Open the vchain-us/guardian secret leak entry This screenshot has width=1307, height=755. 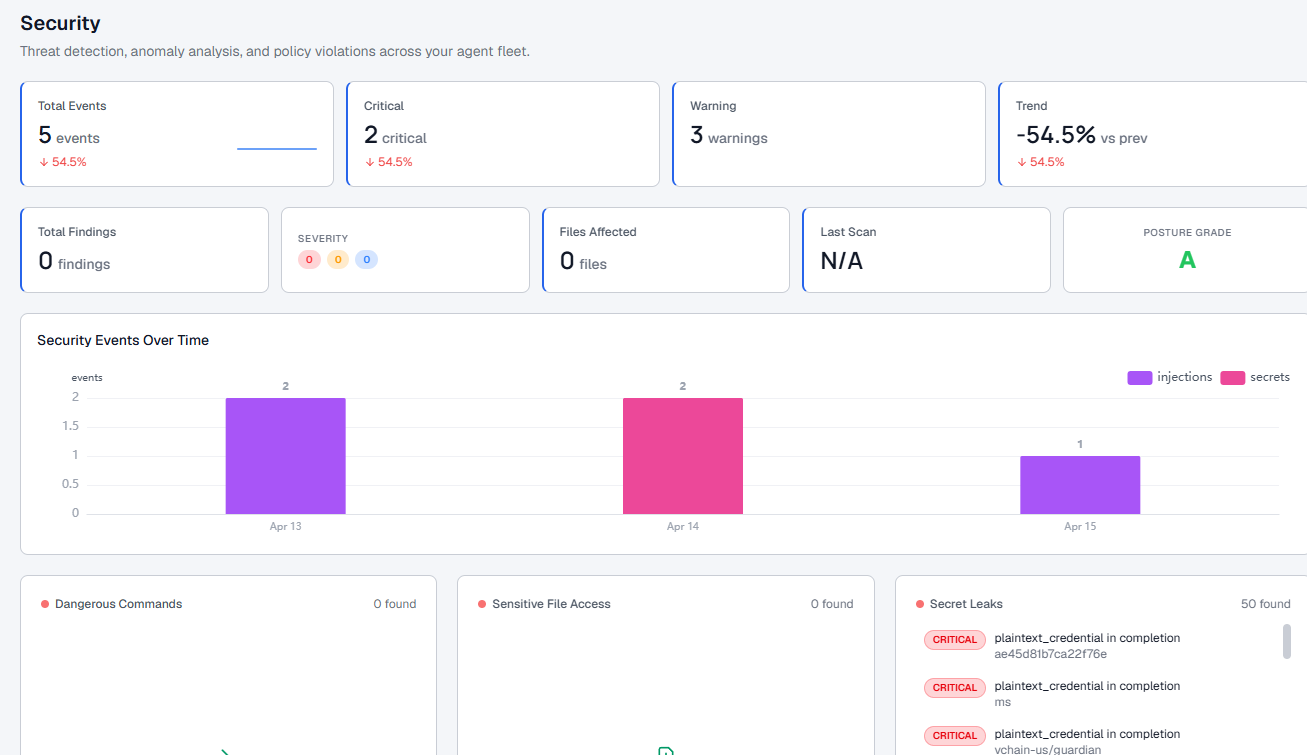tap(1086, 741)
